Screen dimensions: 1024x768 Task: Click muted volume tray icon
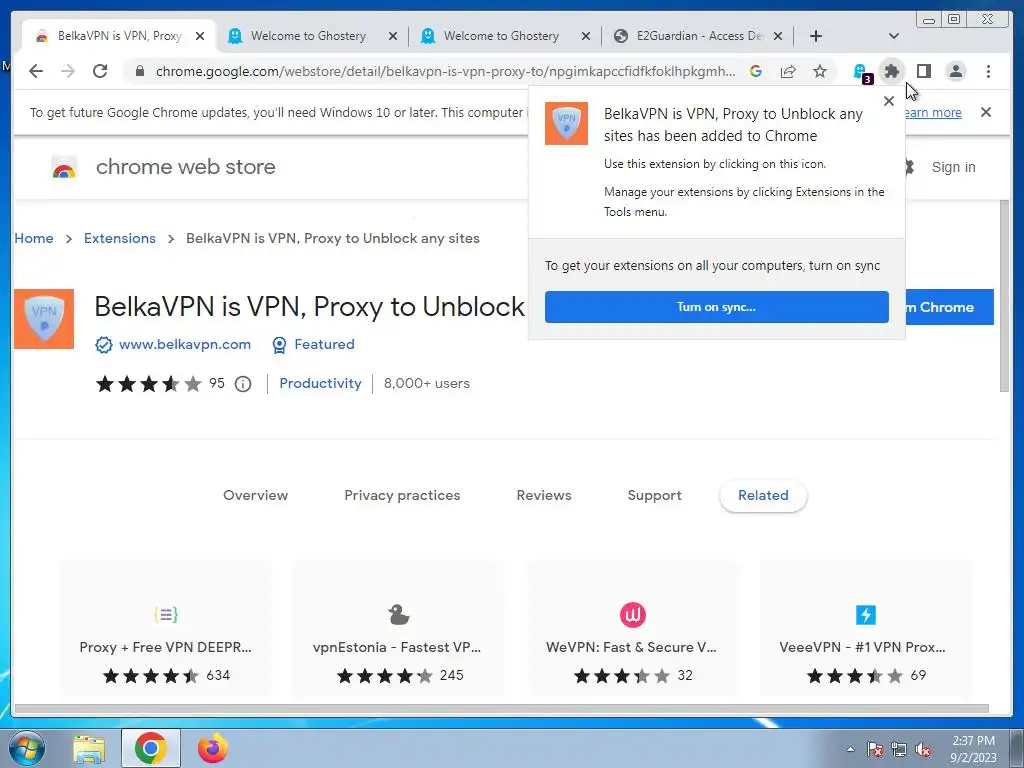click(x=923, y=749)
